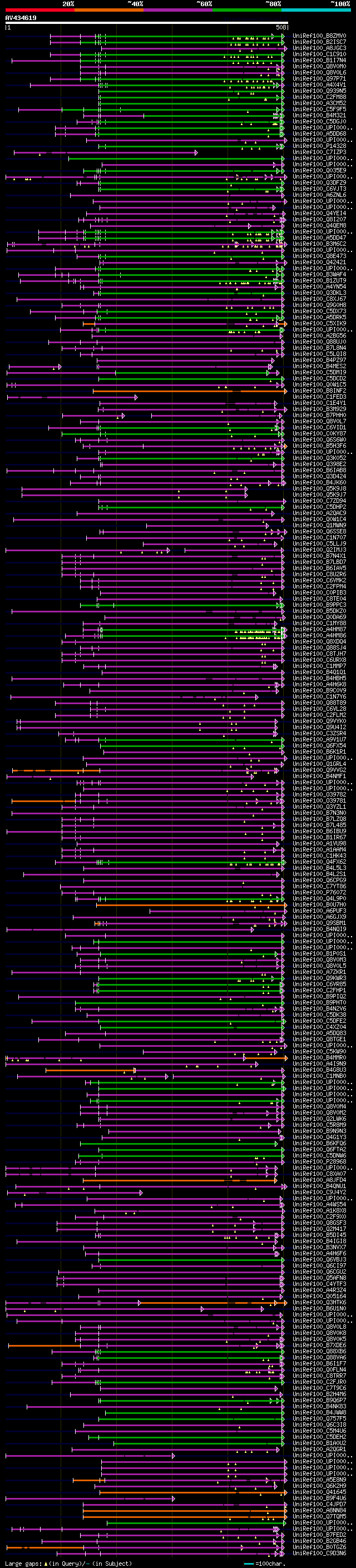This screenshot has height=1568, width=356.
Task: Click hit label UniRef100_C5DGJ0
Action: 319,121
